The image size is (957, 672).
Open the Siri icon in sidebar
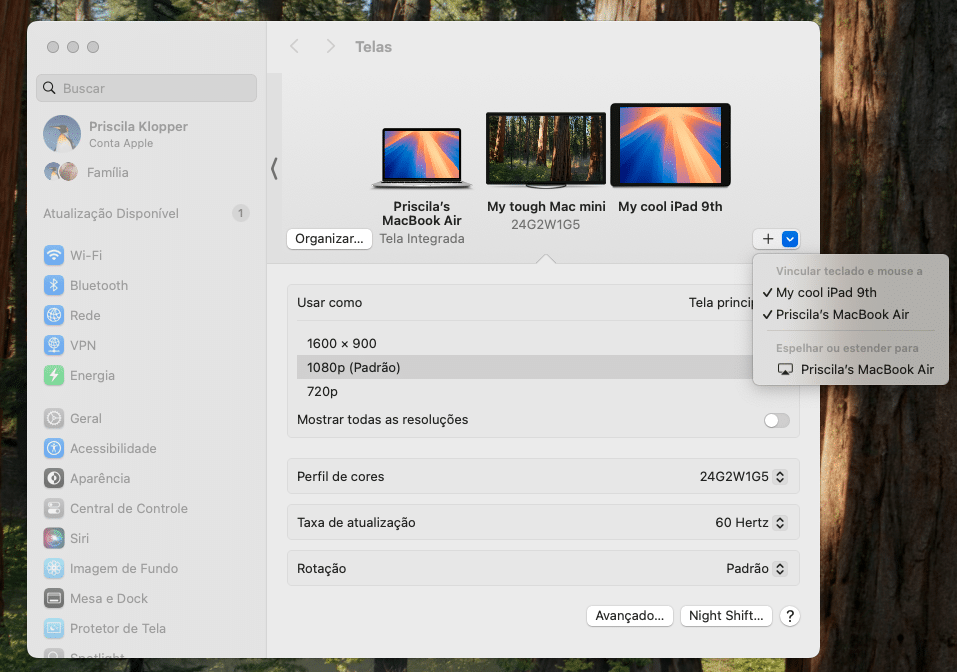click(x=54, y=538)
